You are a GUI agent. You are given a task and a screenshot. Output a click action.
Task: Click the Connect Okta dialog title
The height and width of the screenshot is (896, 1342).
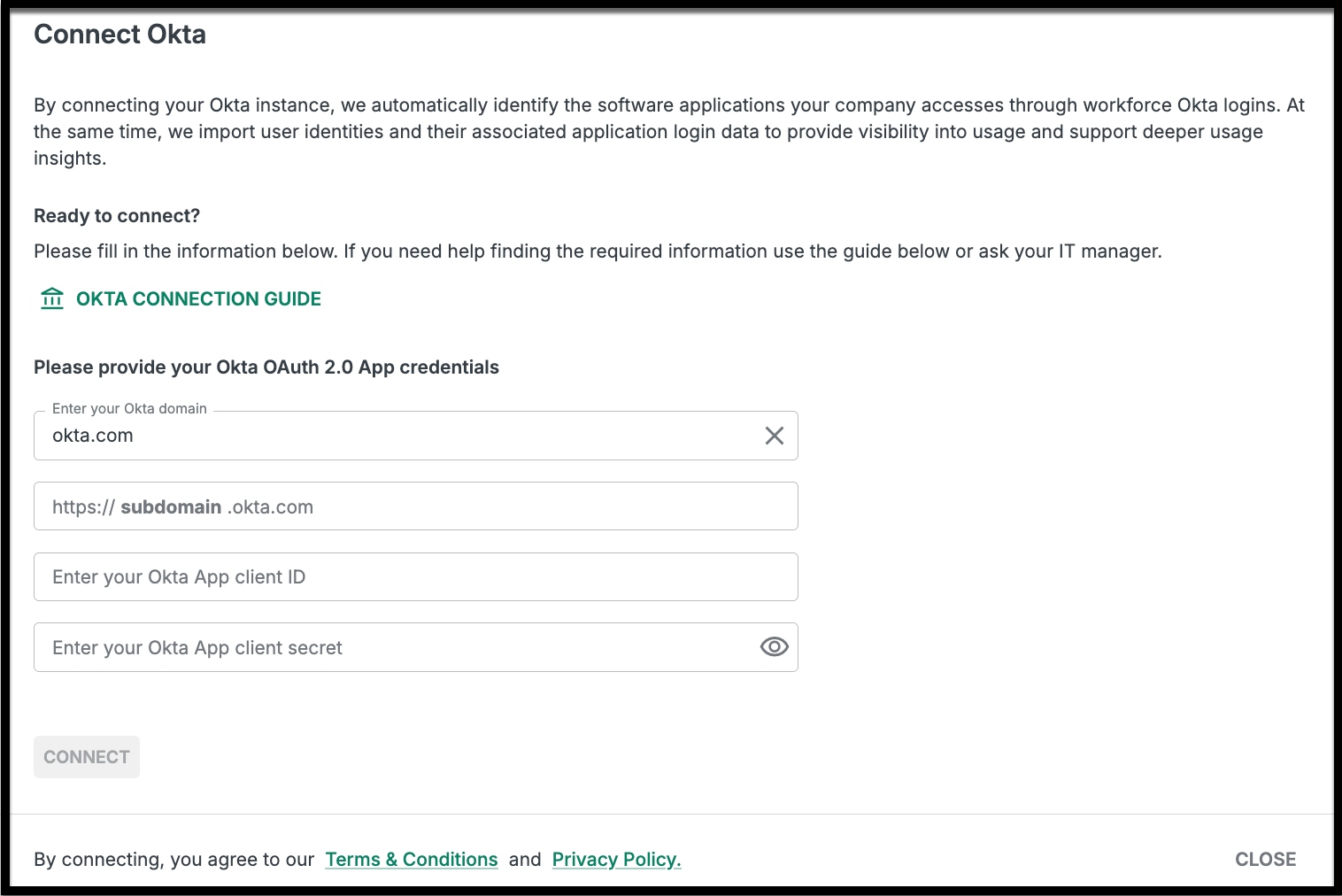(x=120, y=35)
